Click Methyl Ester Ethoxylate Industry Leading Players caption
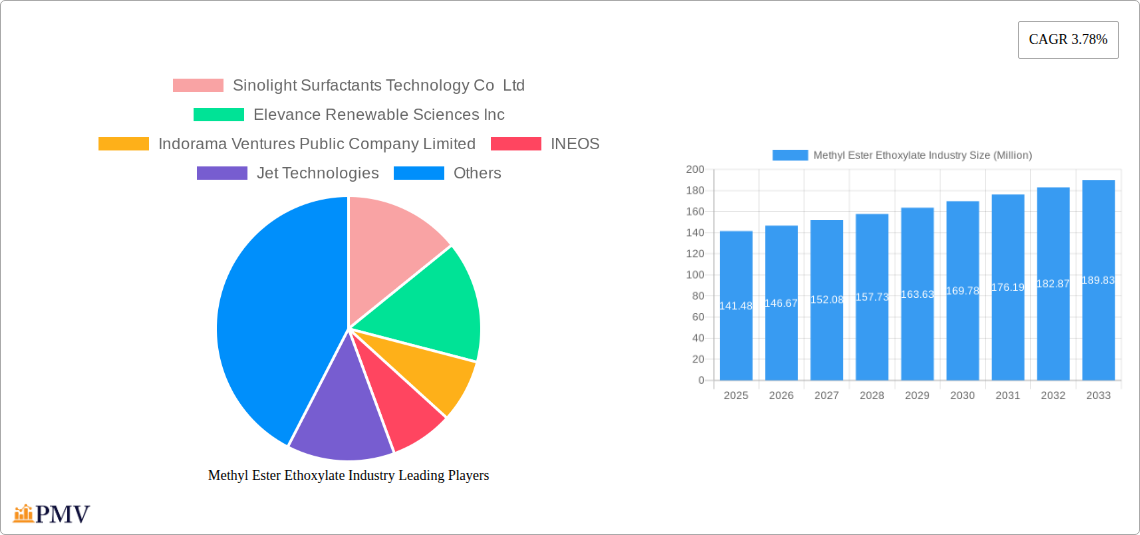Screen dimensions: 1140x535 348,475
